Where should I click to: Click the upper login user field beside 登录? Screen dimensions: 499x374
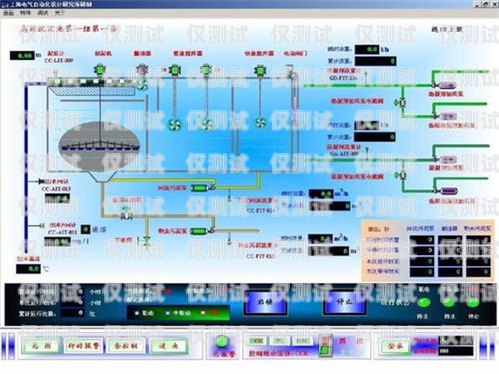click(456, 340)
